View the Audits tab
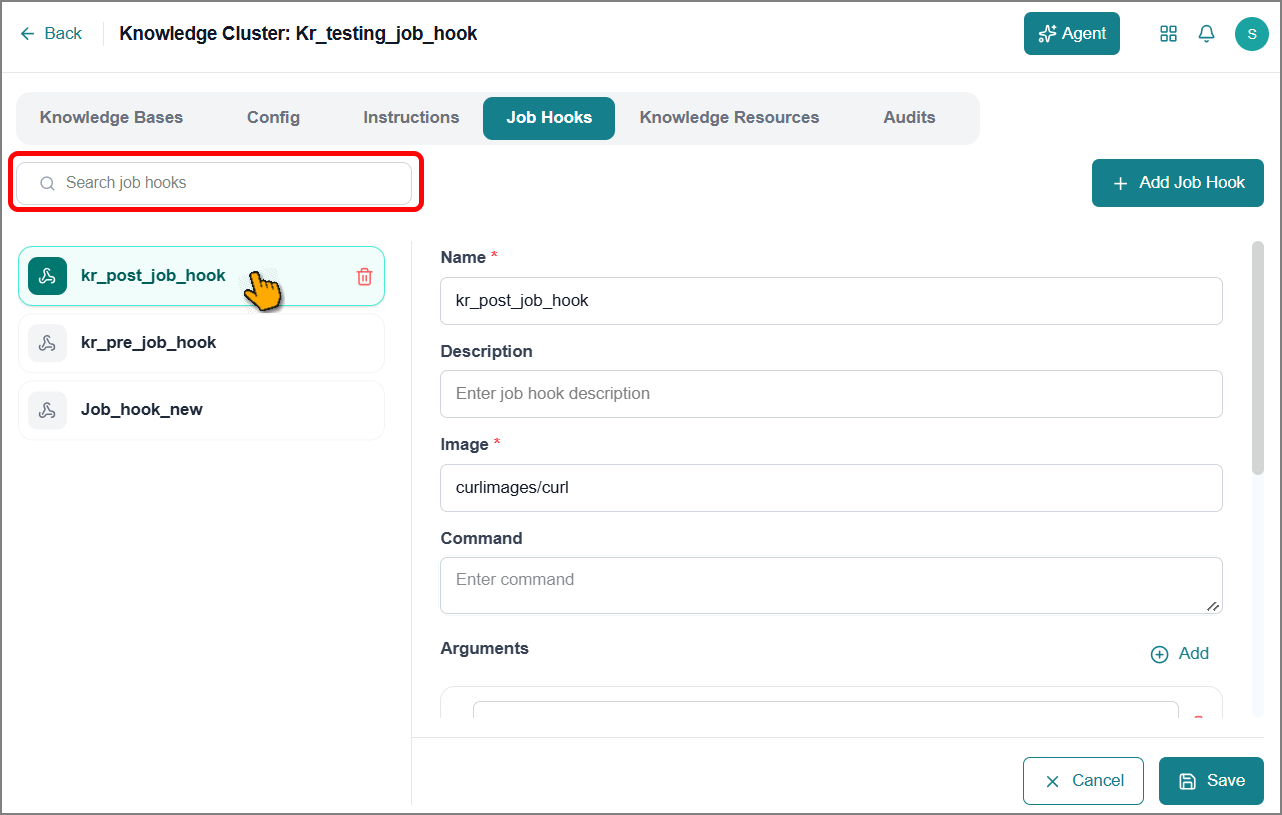The image size is (1282, 815). 909,118
